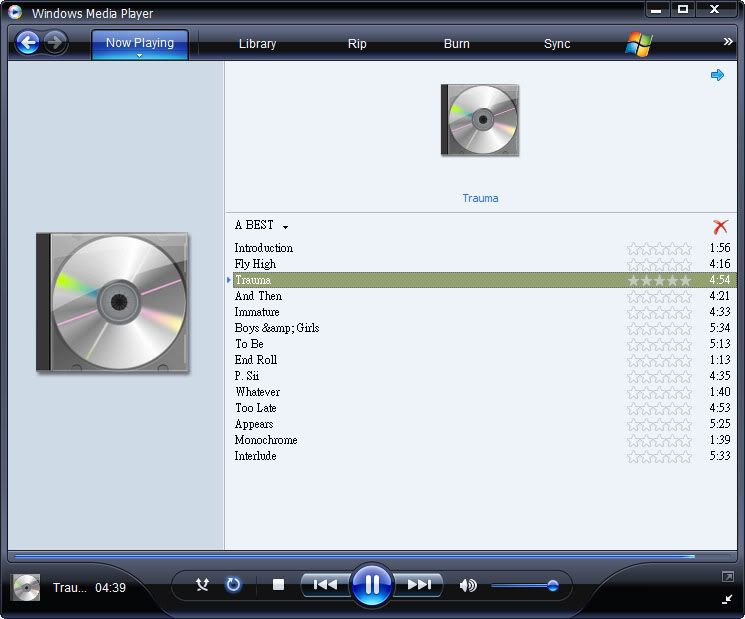Switch to the Rip tab
This screenshot has width=745, height=619.
tap(357, 44)
